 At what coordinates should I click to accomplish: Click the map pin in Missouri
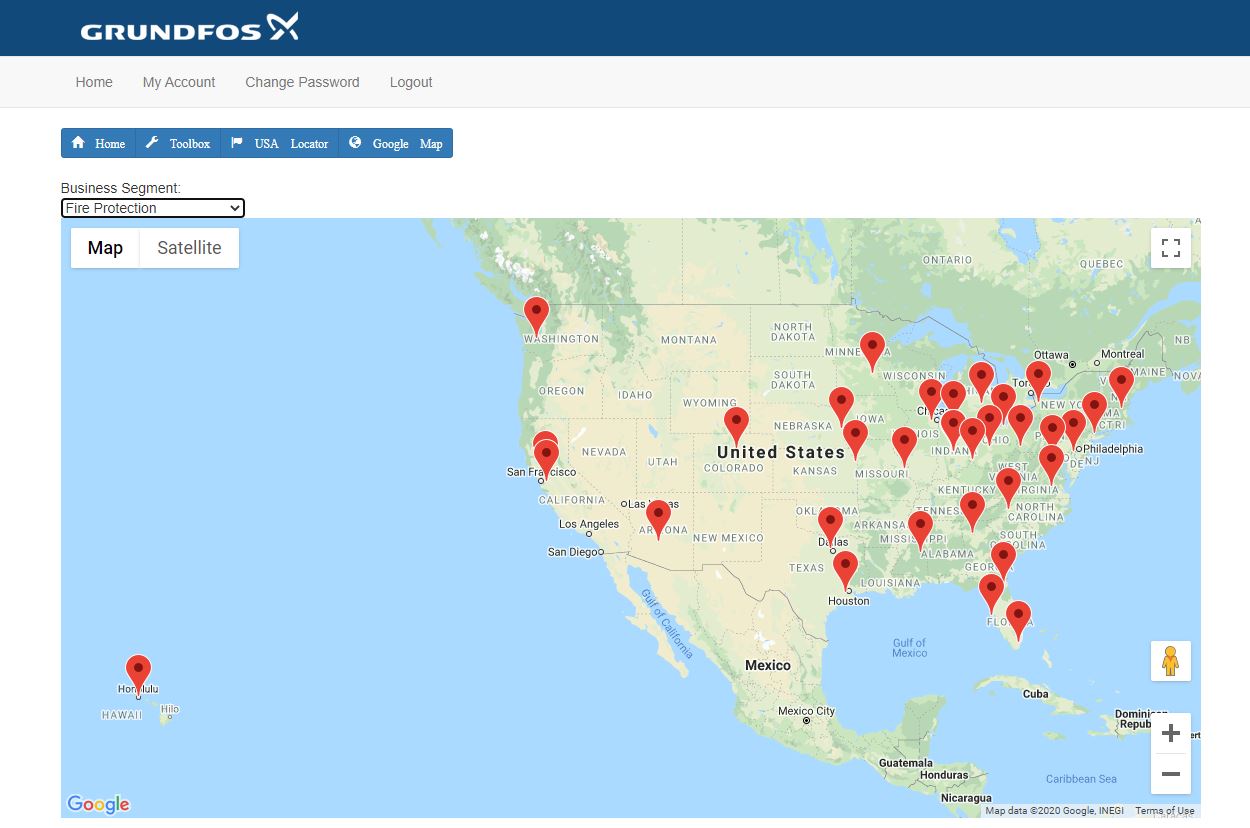click(904, 446)
